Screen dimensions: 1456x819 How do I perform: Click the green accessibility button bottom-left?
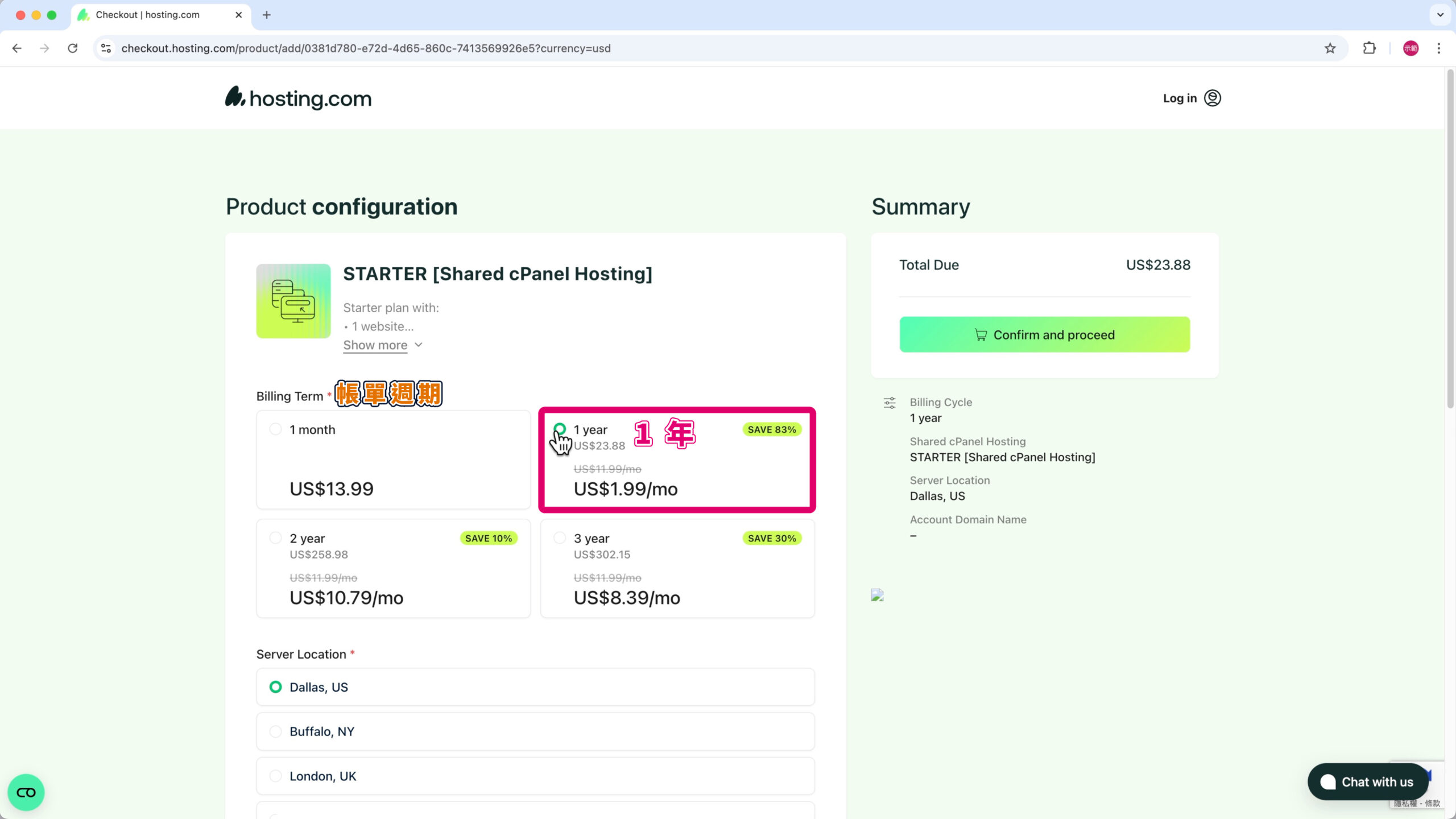pos(26,792)
